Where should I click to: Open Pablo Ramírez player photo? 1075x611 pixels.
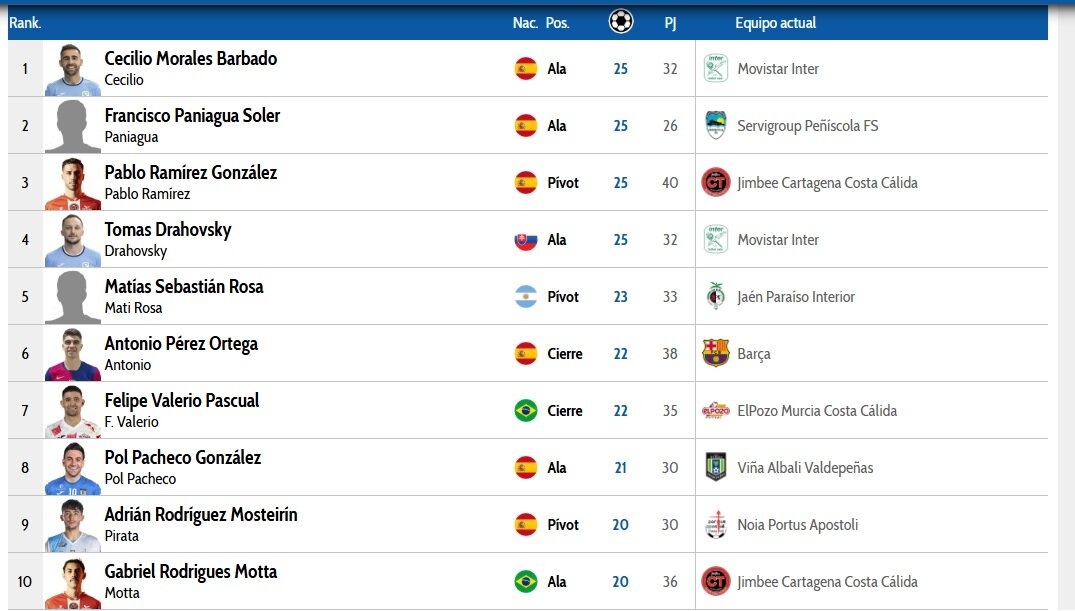pos(73,183)
